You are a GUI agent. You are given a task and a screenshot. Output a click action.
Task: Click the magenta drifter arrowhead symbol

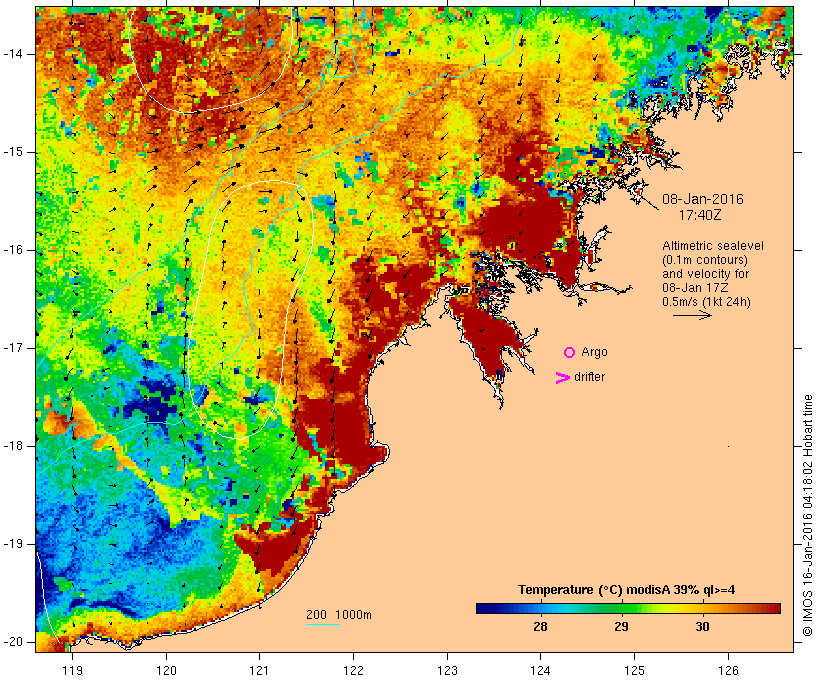[x=563, y=378]
